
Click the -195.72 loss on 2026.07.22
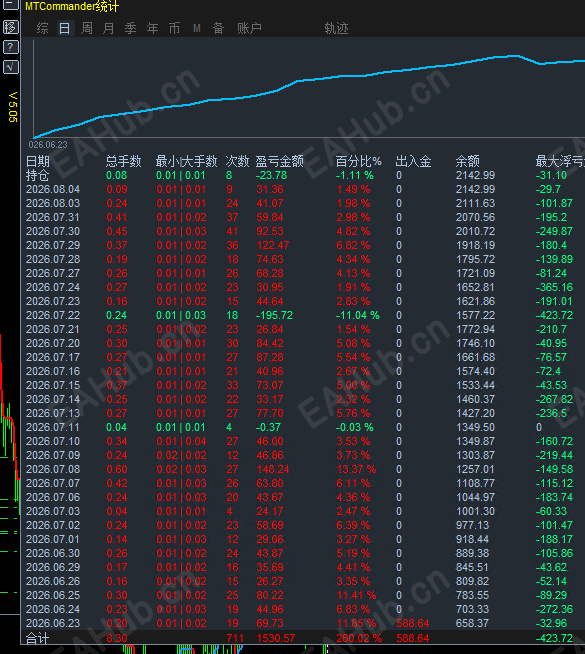[274, 315]
